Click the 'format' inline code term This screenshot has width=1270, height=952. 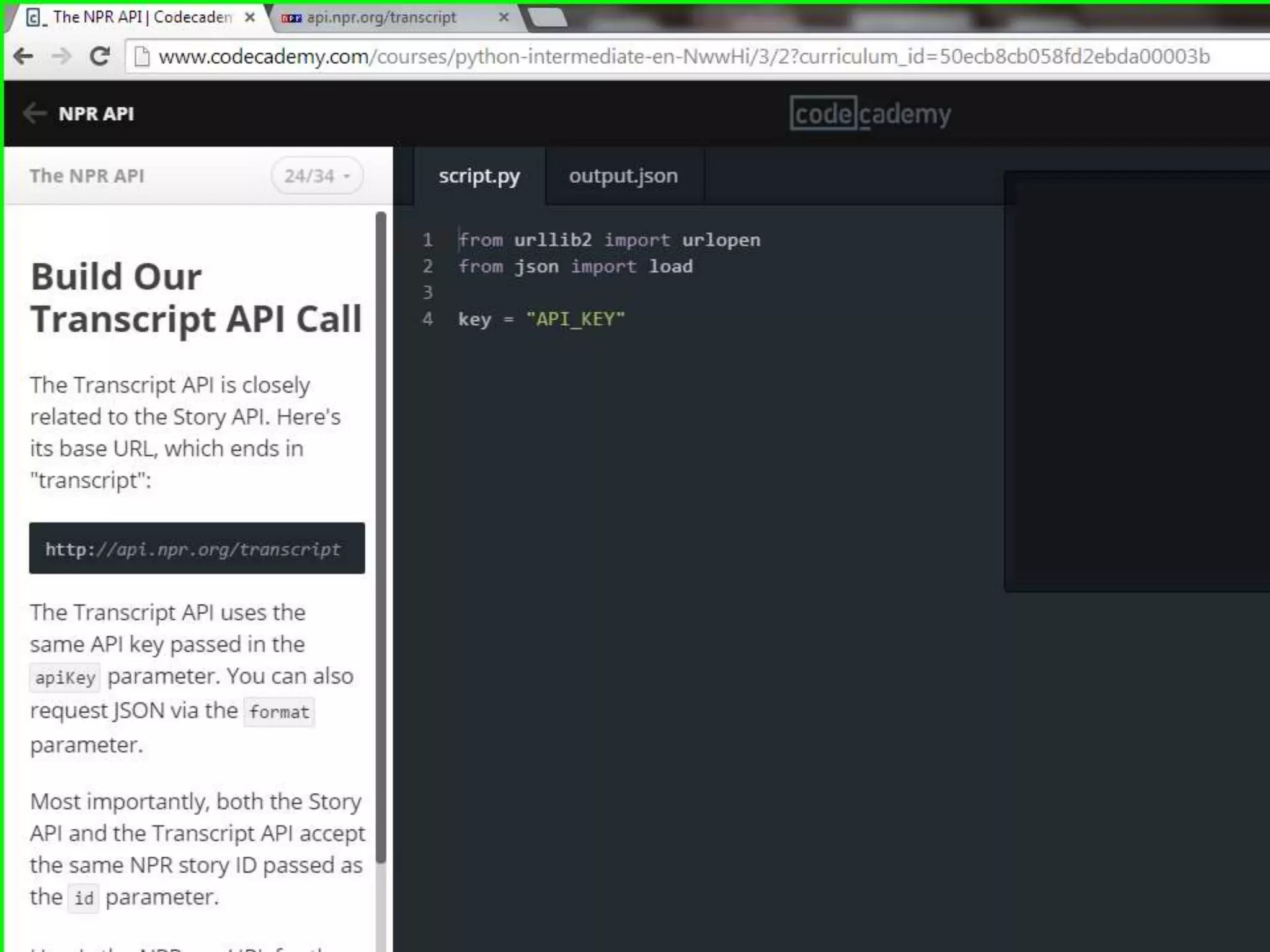pyautogui.click(x=279, y=712)
